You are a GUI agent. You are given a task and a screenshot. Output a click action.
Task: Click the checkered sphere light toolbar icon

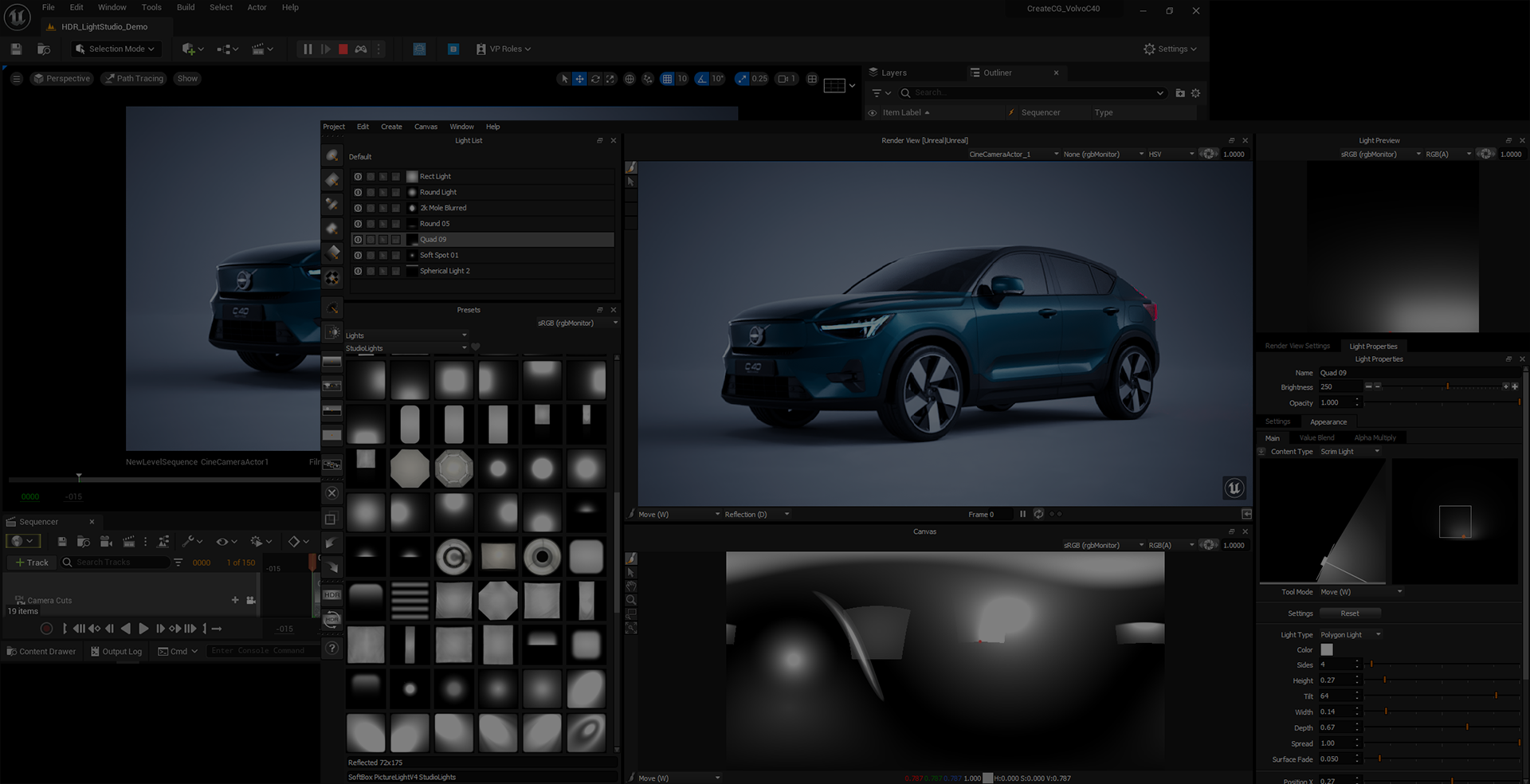[x=332, y=278]
